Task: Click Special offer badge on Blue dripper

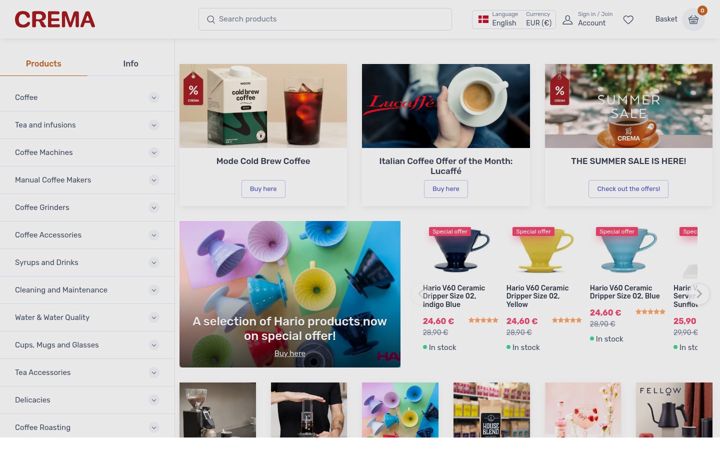Action: 617,231
